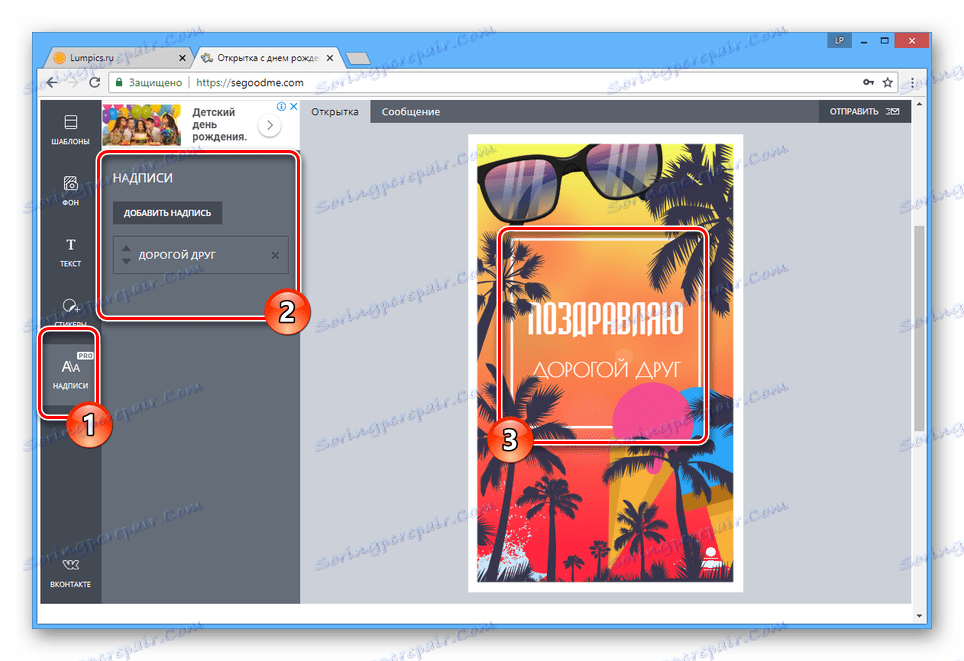Click the Отправить send button
The image size is (964, 661).
864,112
